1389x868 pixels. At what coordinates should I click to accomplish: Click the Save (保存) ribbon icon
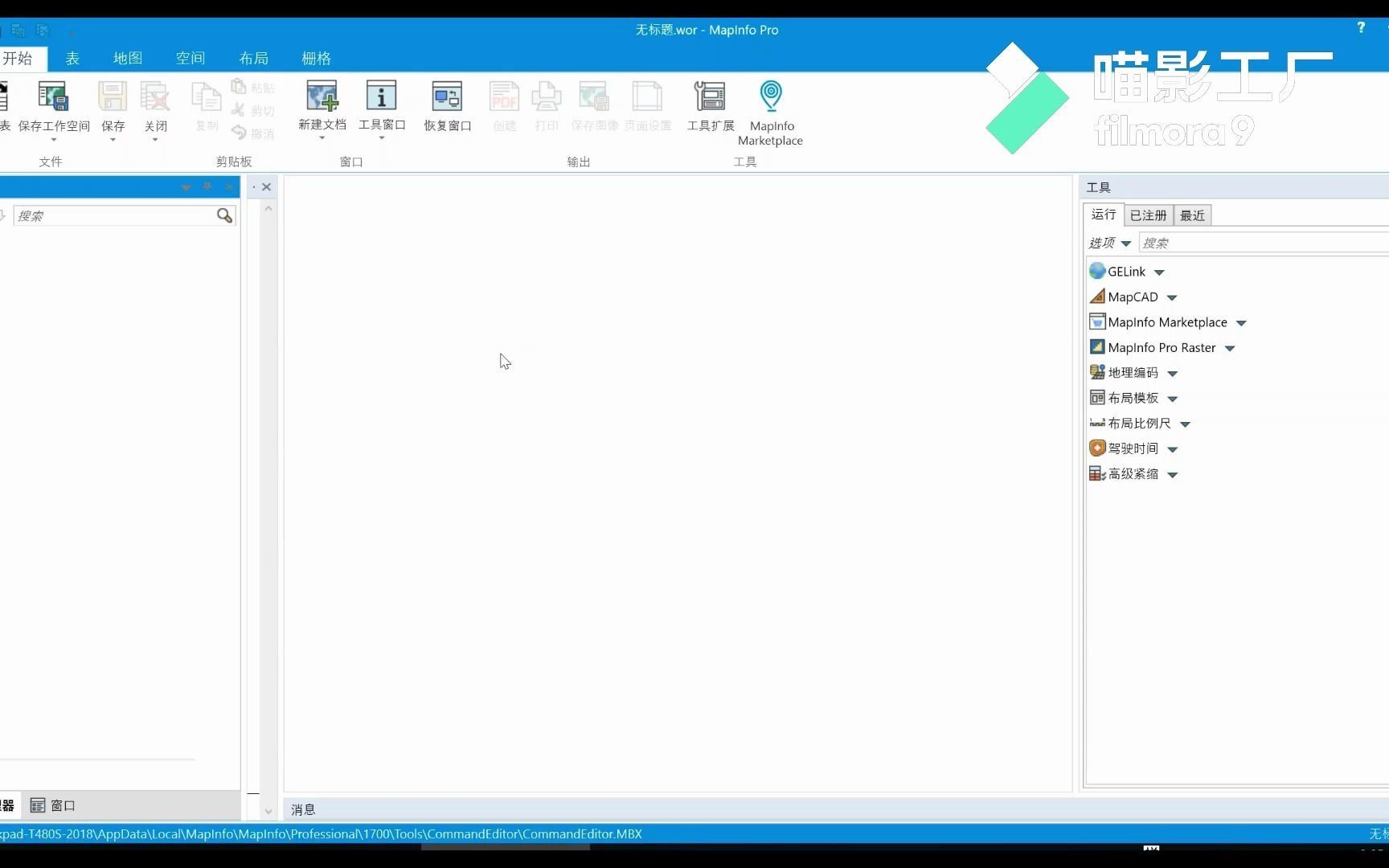click(113, 97)
